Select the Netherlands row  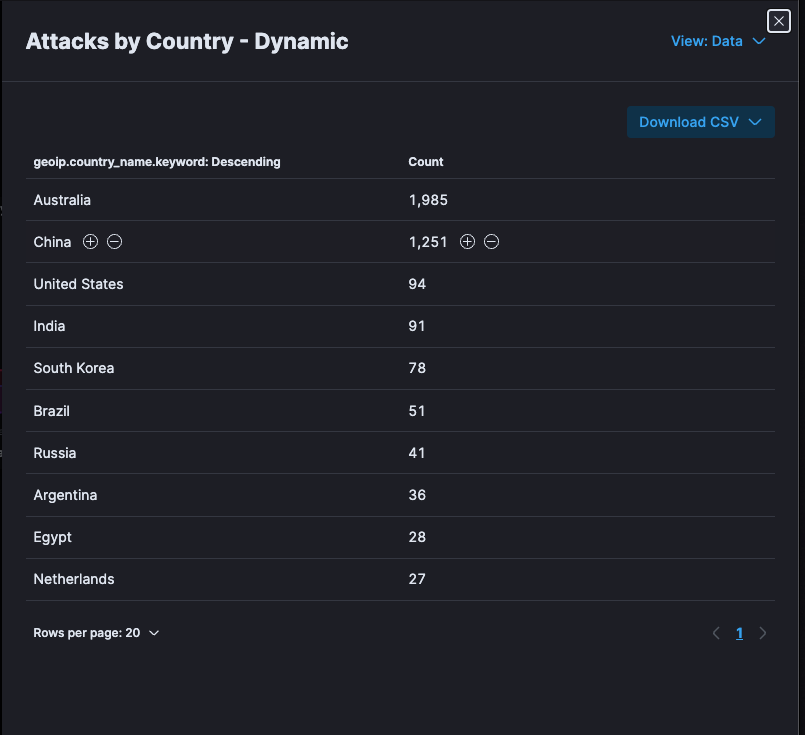[x=74, y=578]
